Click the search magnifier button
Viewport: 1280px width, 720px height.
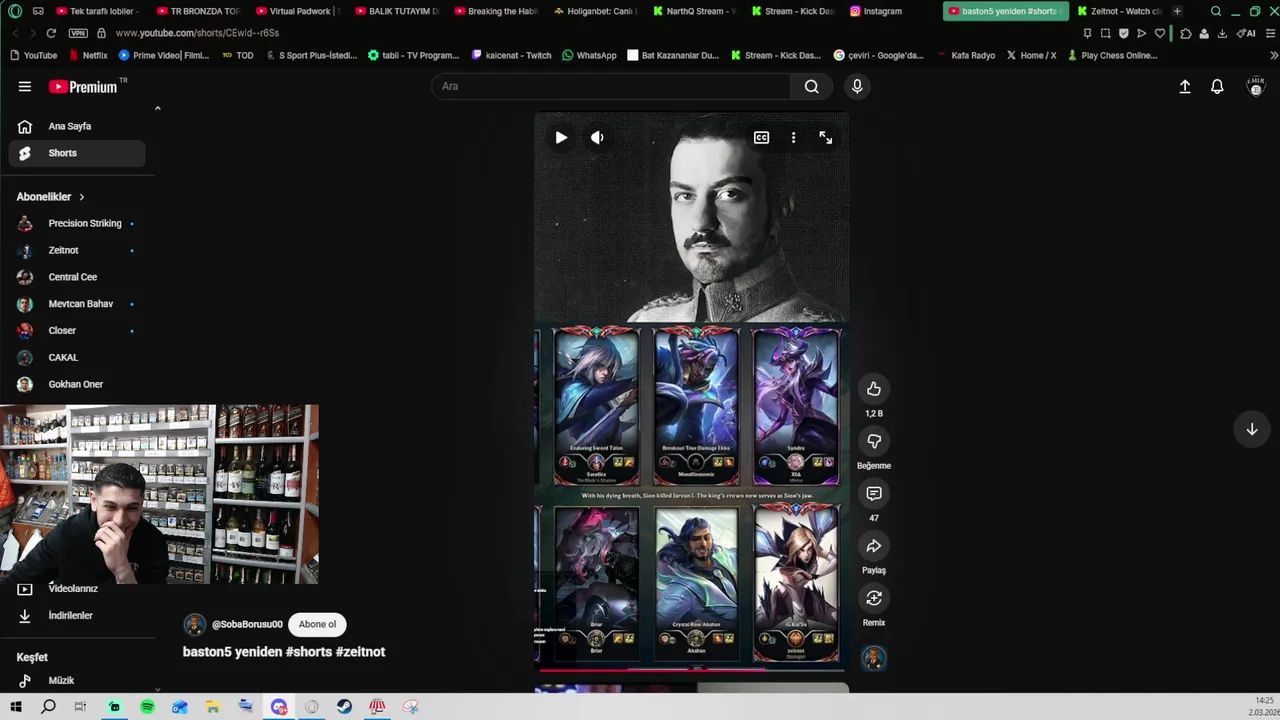[811, 87]
